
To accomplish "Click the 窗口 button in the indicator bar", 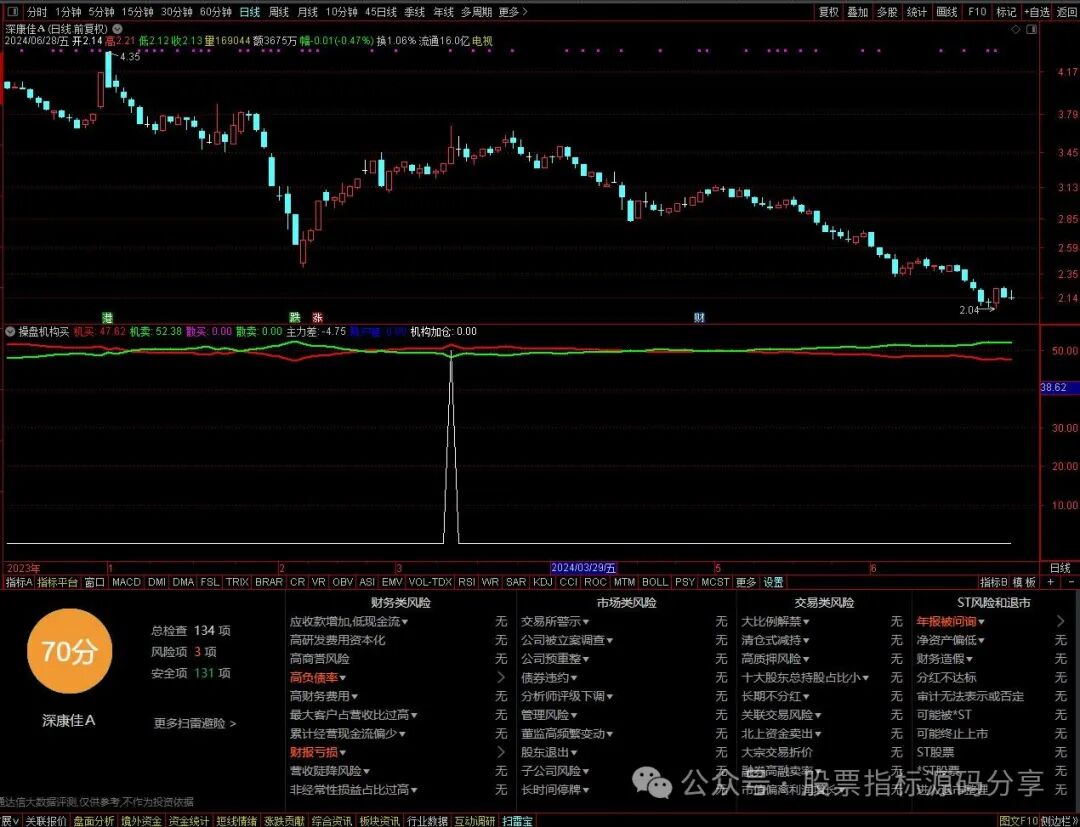I will [94, 582].
